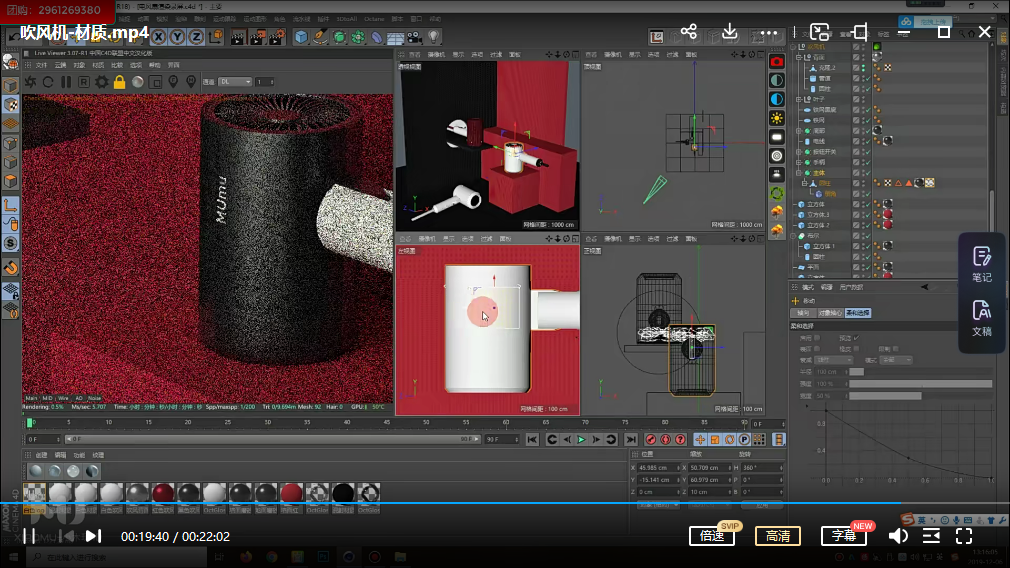Toggle the record keyframe button
Viewport: 1010px width, 568px height.
(651, 439)
